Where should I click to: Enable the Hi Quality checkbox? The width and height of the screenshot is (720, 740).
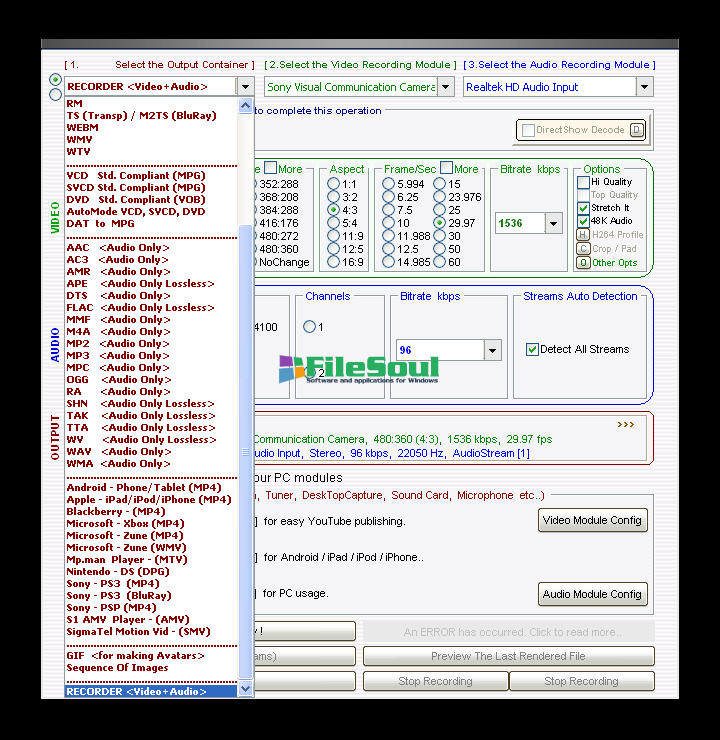click(x=584, y=183)
